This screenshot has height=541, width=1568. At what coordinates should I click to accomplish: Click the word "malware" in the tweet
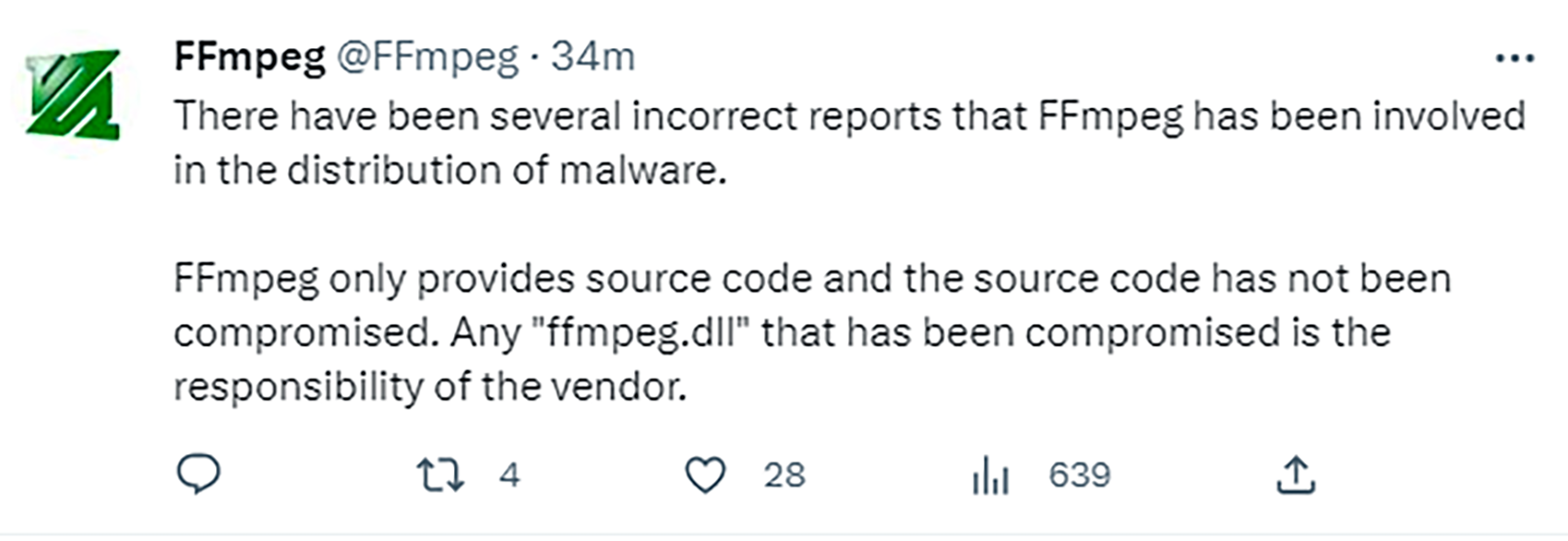pos(642,170)
